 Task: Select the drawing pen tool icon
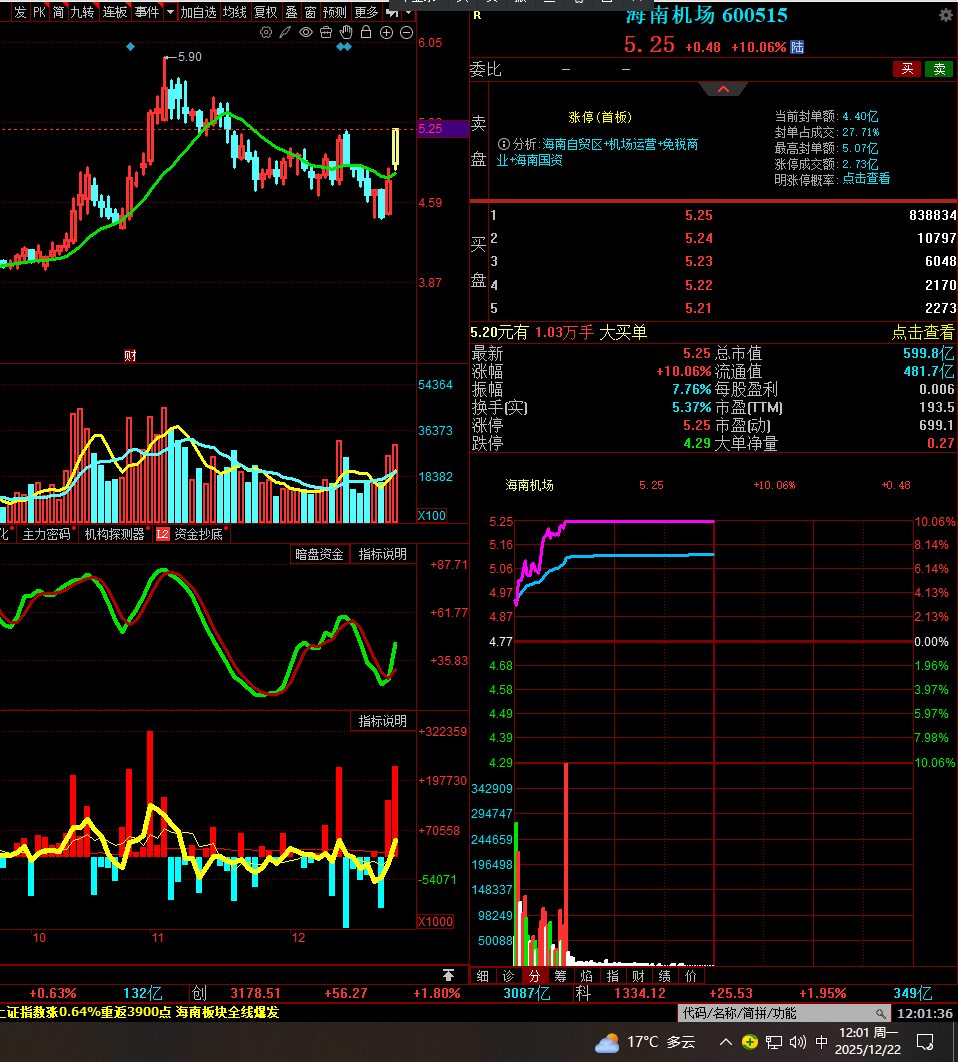[x=285, y=33]
